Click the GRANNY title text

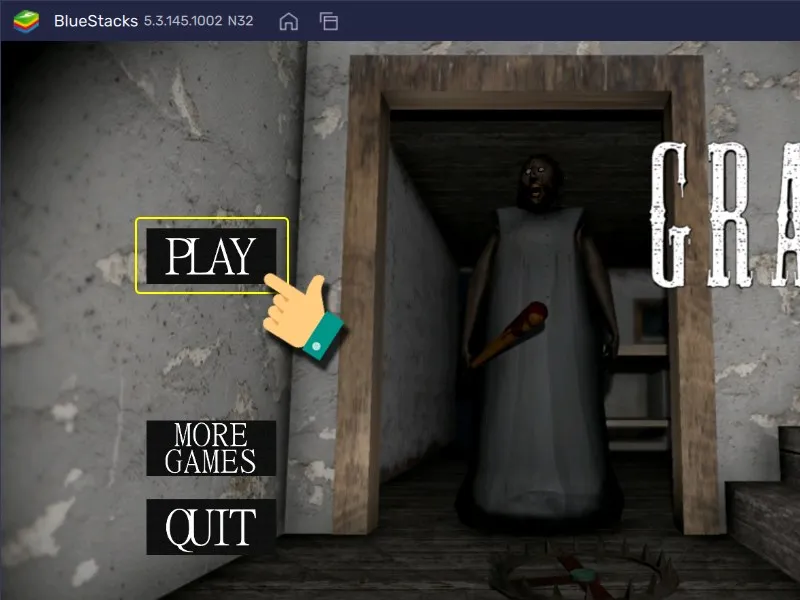pos(726,215)
